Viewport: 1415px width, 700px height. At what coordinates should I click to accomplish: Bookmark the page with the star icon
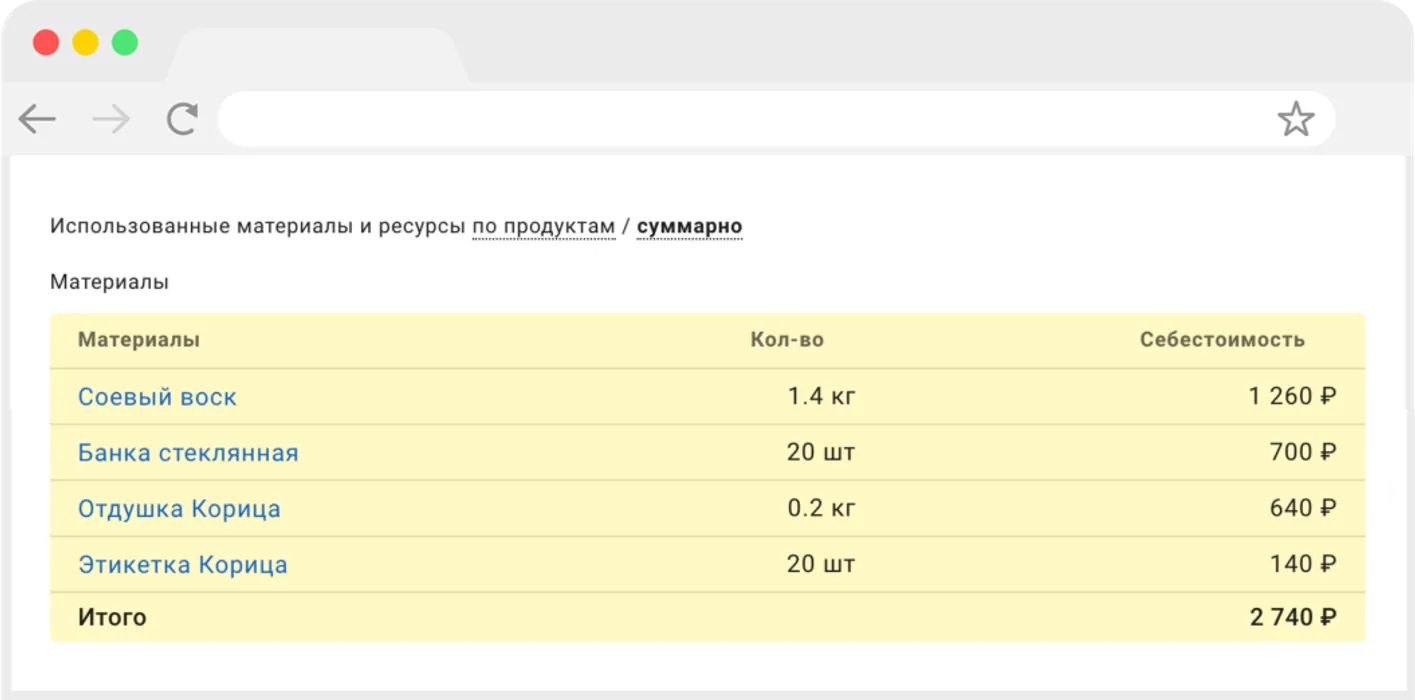tap(1296, 119)
